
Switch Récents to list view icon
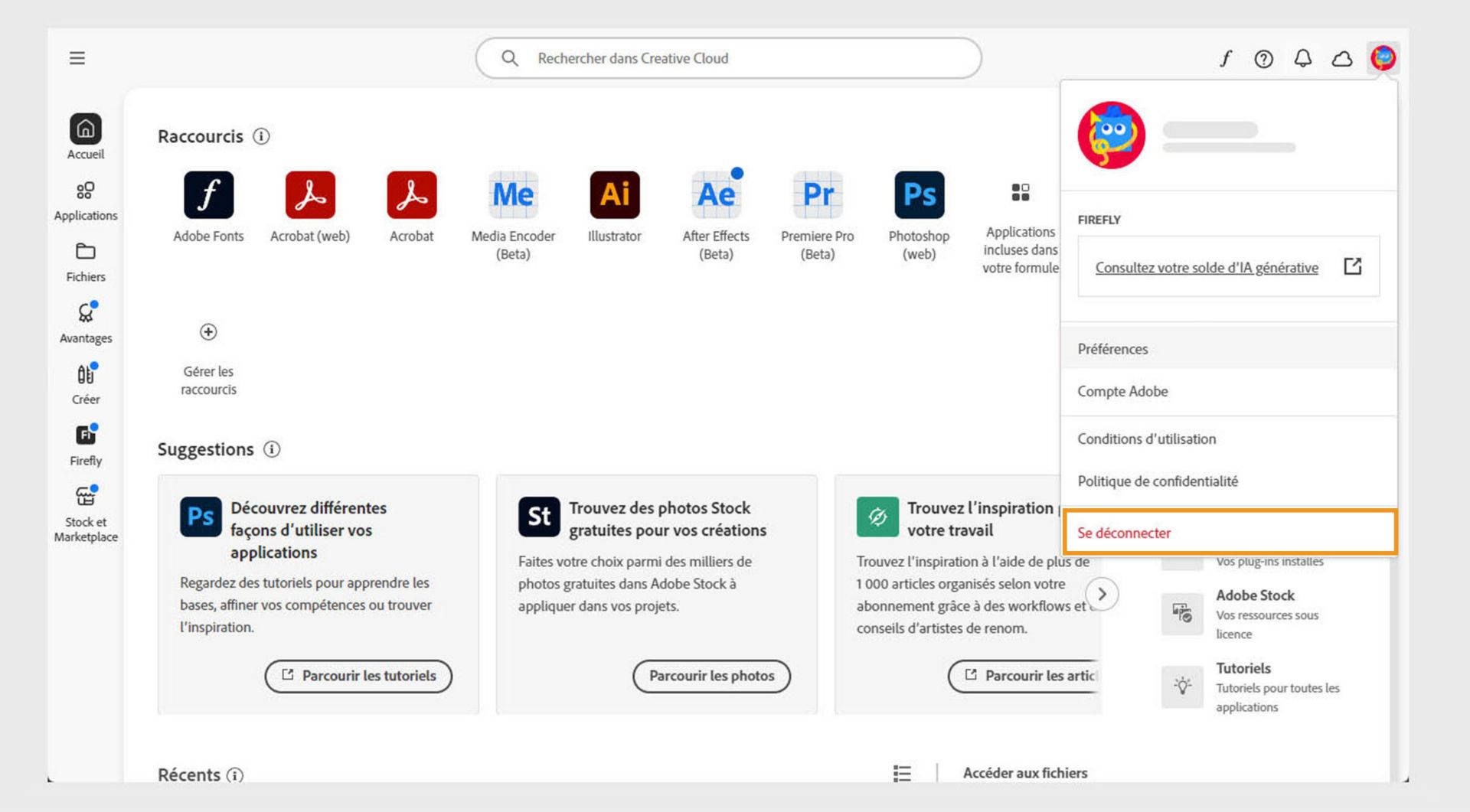[902, 773]
